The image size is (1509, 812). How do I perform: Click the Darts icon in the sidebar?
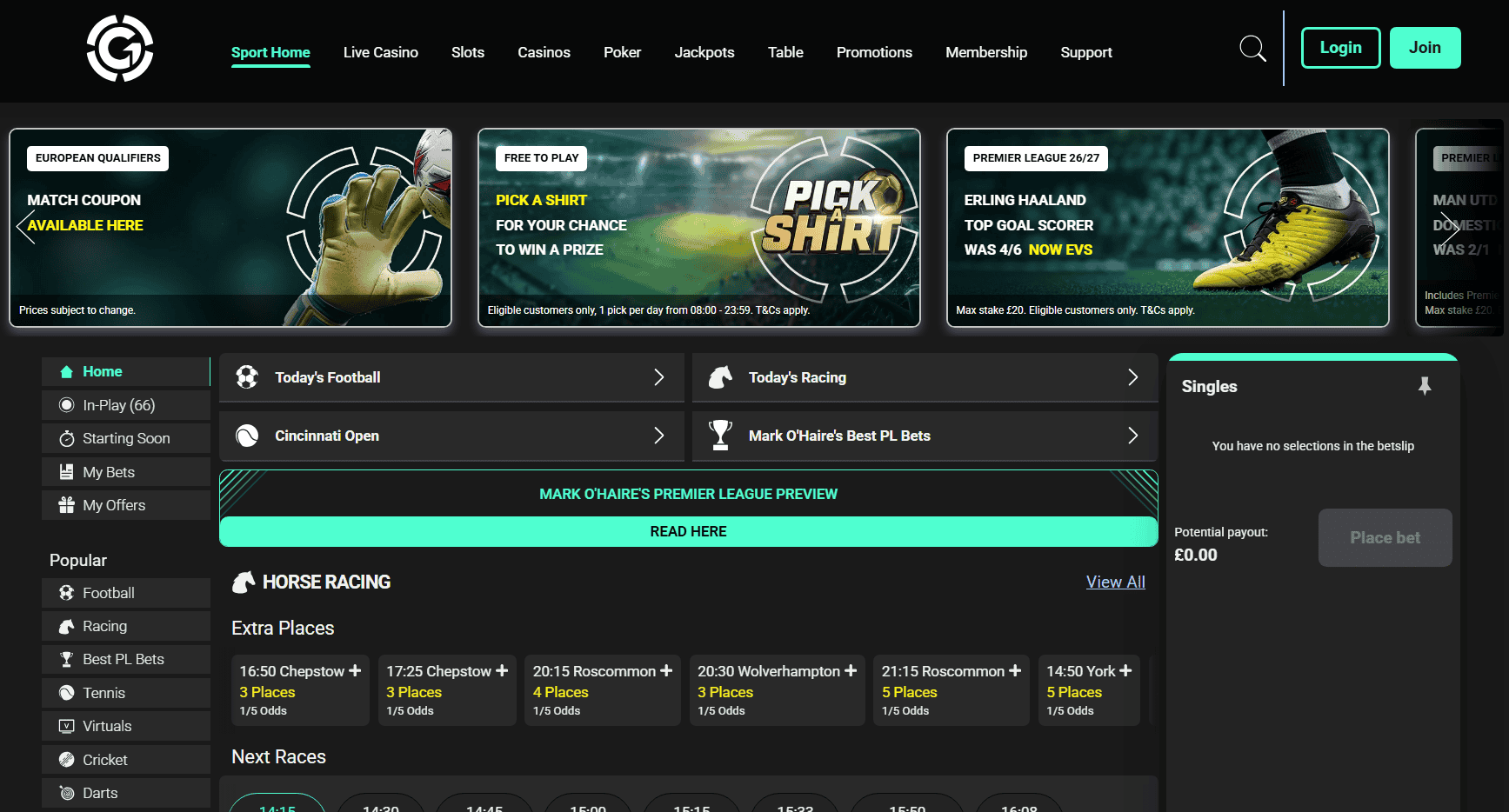pos(66,793)
